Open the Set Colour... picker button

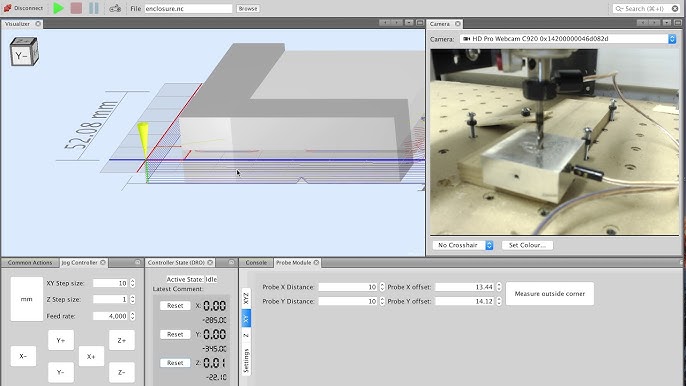(x=527, y=245)
